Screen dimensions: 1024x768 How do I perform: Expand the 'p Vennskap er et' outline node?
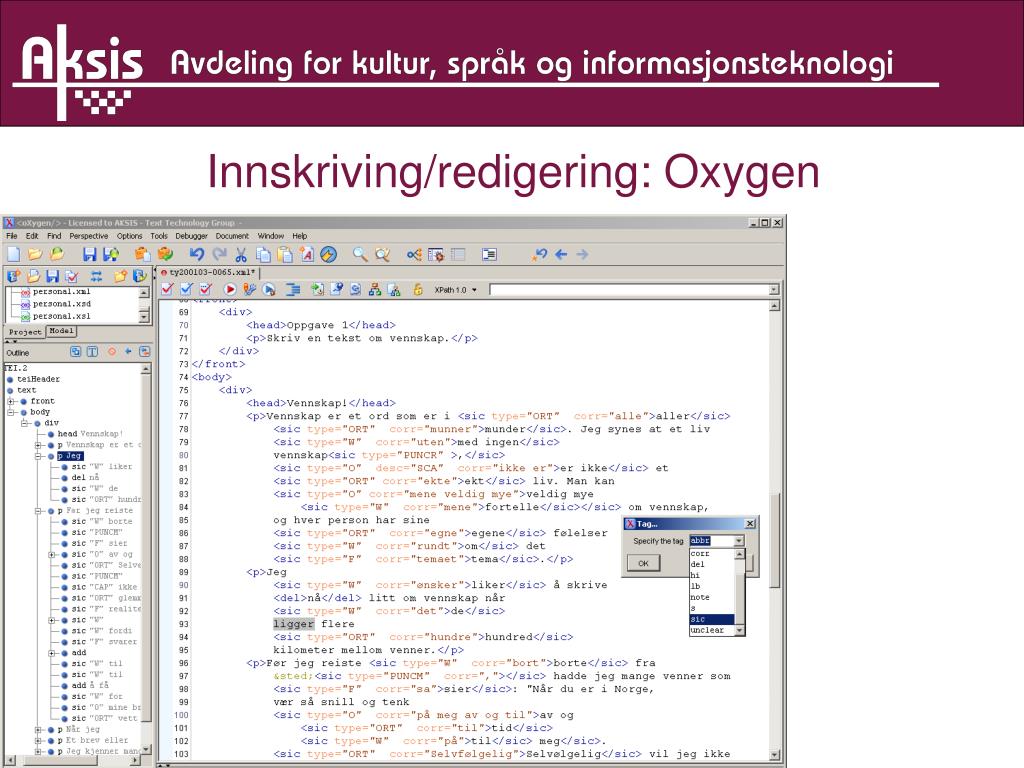(39, 445)
